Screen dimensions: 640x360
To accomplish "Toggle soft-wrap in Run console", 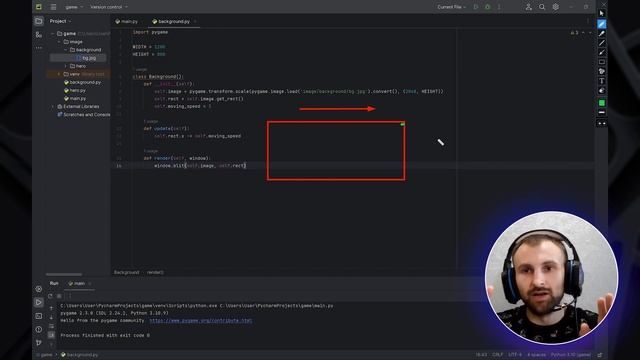I will click(x=51, y=326).
